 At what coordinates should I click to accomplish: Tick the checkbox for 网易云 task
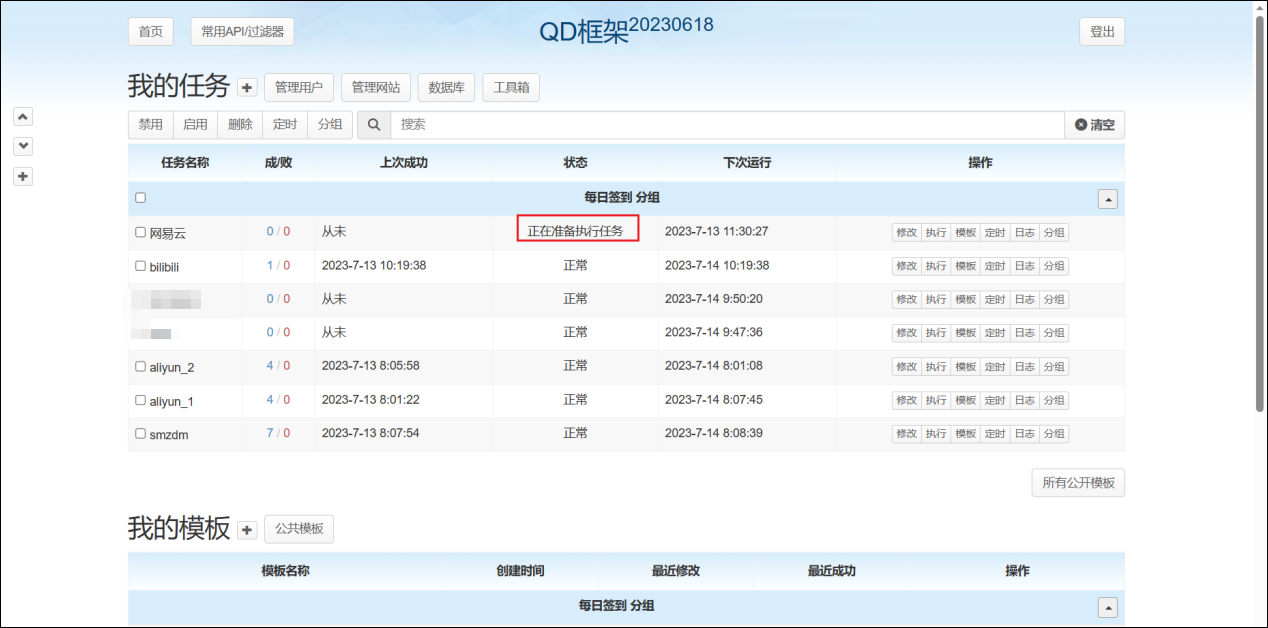coord(141,232)
